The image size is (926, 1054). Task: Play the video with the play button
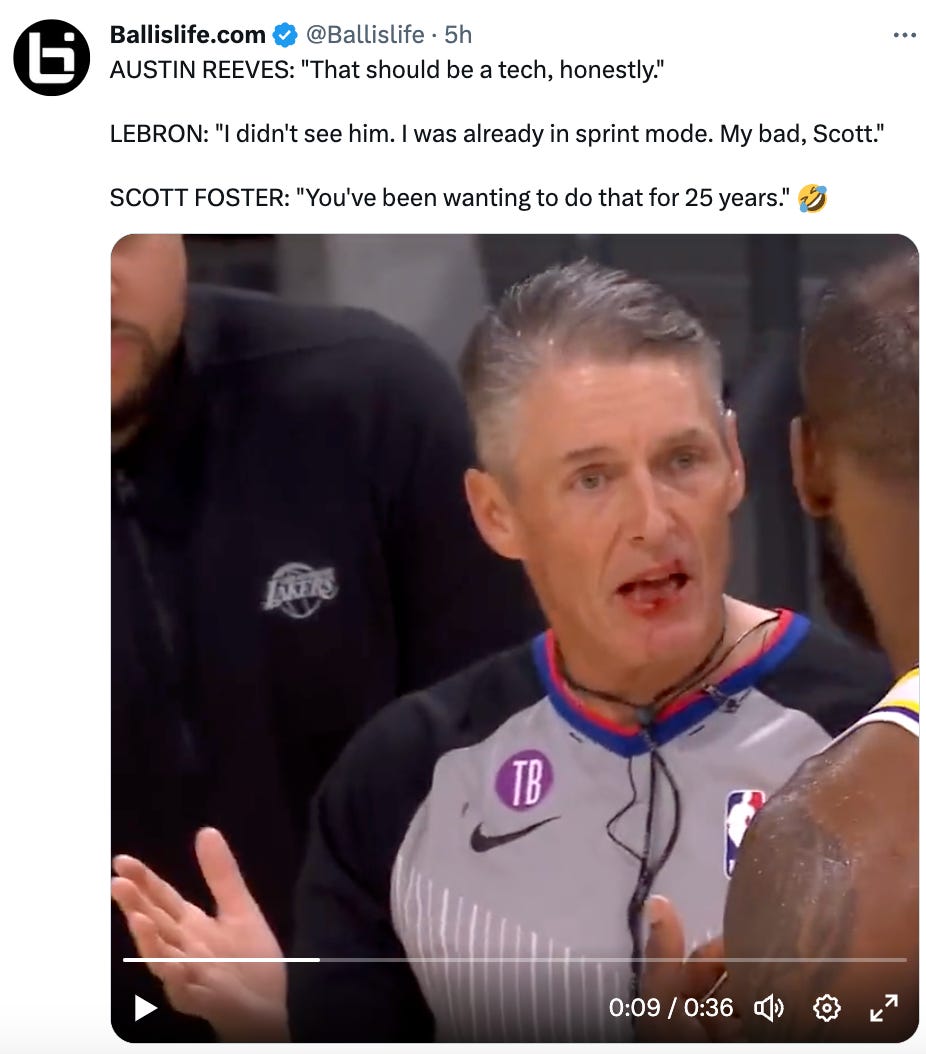point(145,1008)
